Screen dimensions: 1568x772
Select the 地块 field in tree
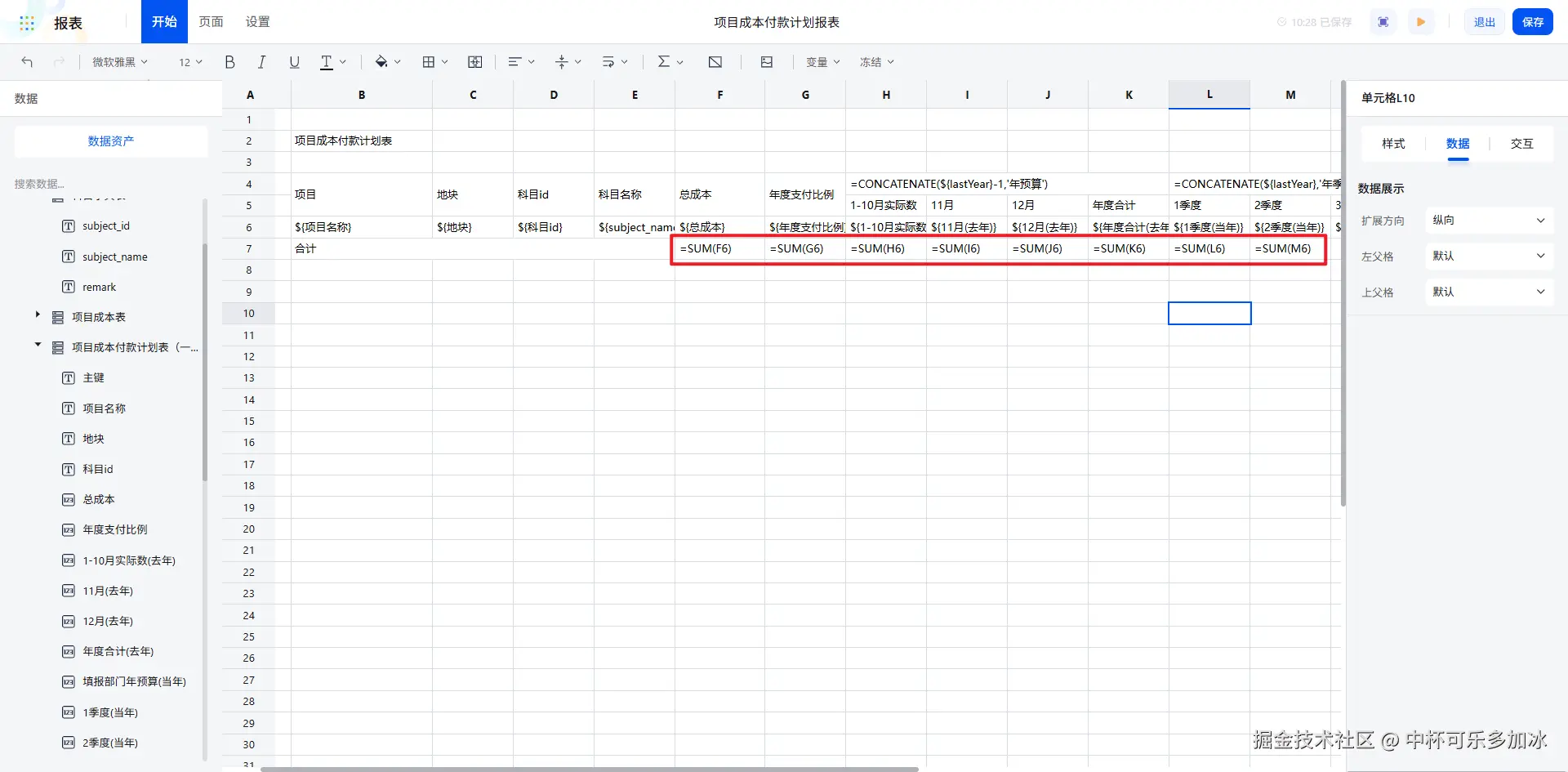(93, 440)
